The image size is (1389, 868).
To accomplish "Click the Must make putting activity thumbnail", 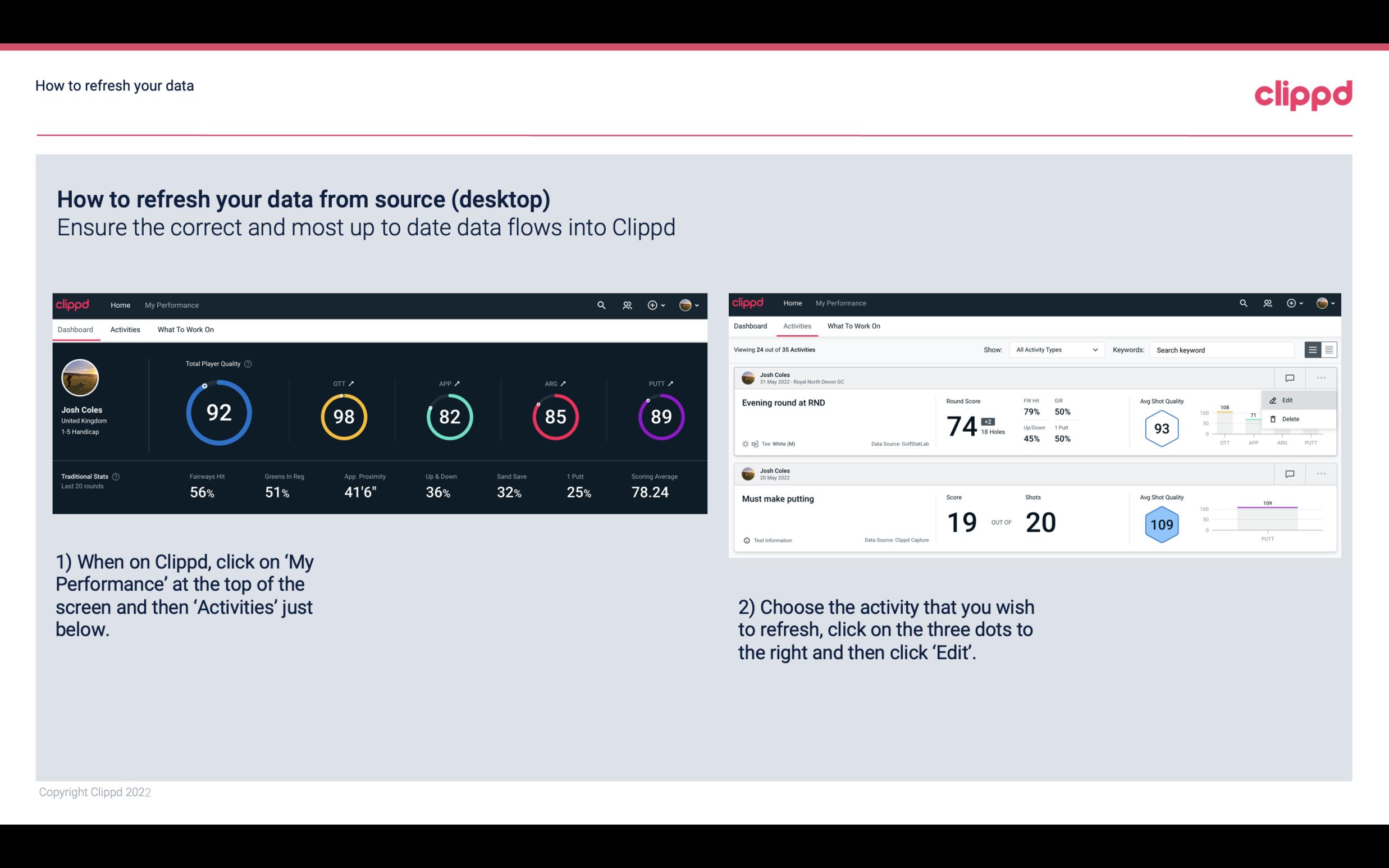I will [x=747, y=473].
